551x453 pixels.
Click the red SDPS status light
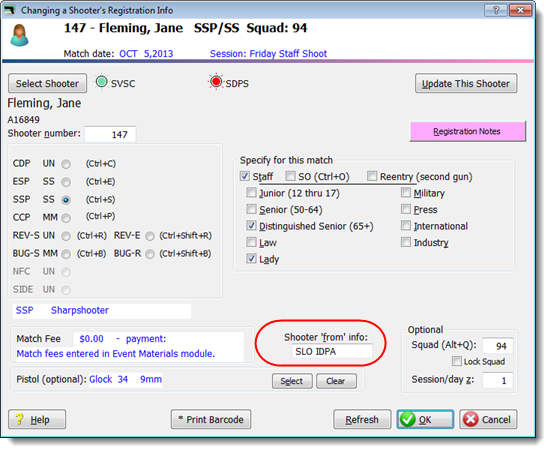(x=216, y=82)
